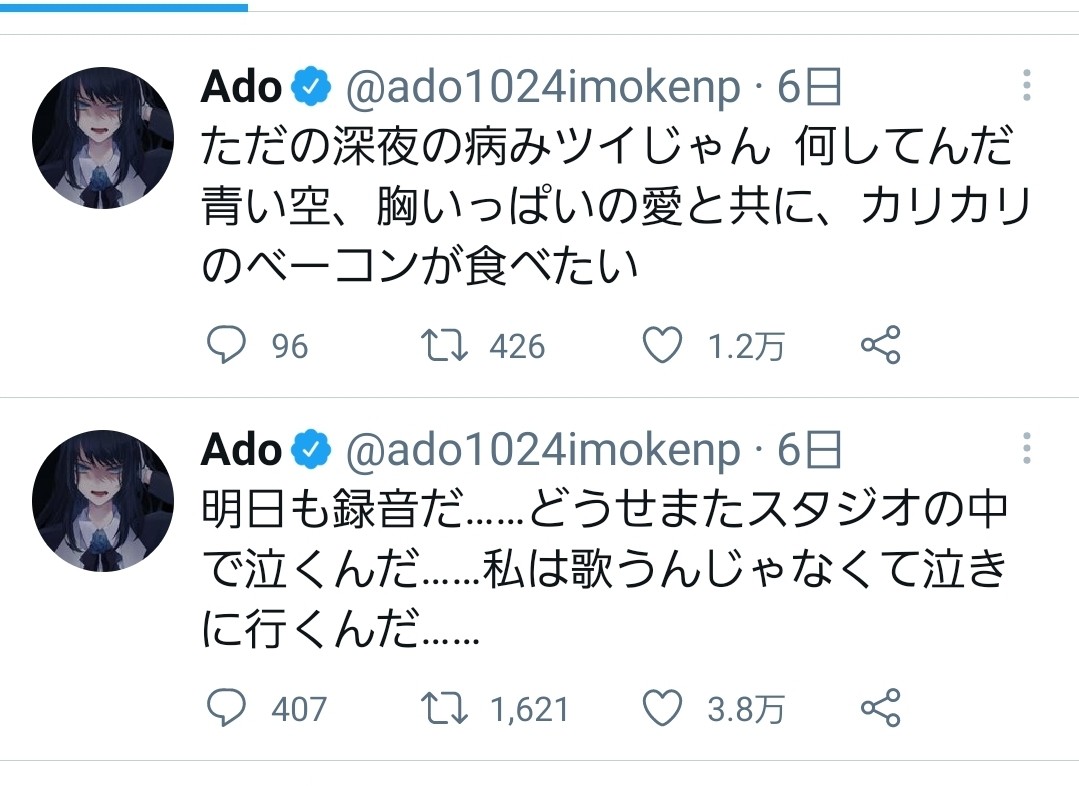Click the verified badge on second tweet

pyautogui.click(x=312, y=451)
